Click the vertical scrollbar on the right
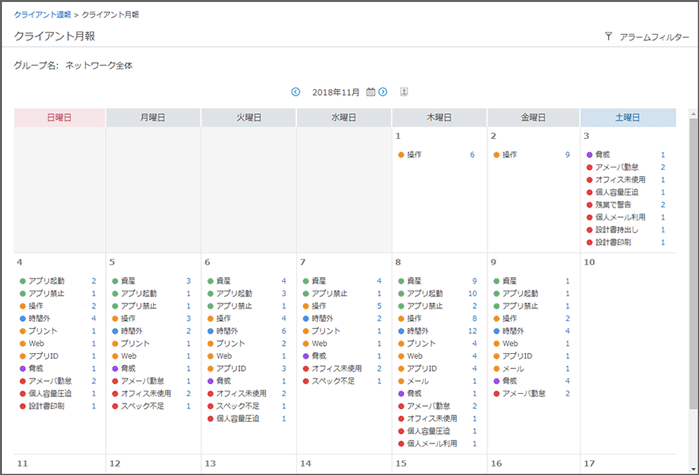699x475 pixels. [x=693, y=280]
